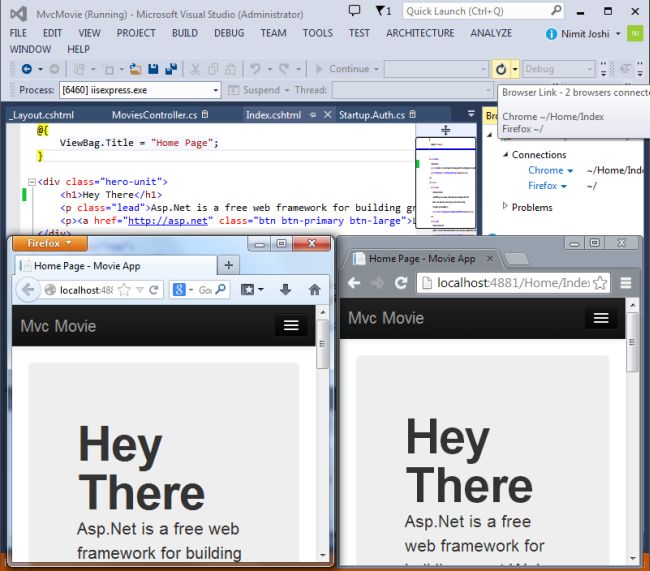Click the Chrome reload icon
Screen dimensions: 650x571
coord(401,283)
